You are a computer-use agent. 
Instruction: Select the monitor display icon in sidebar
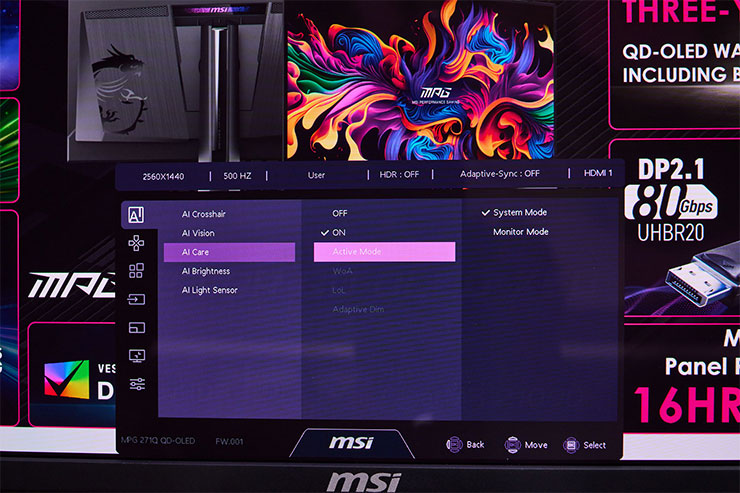[x=136, y=355]
